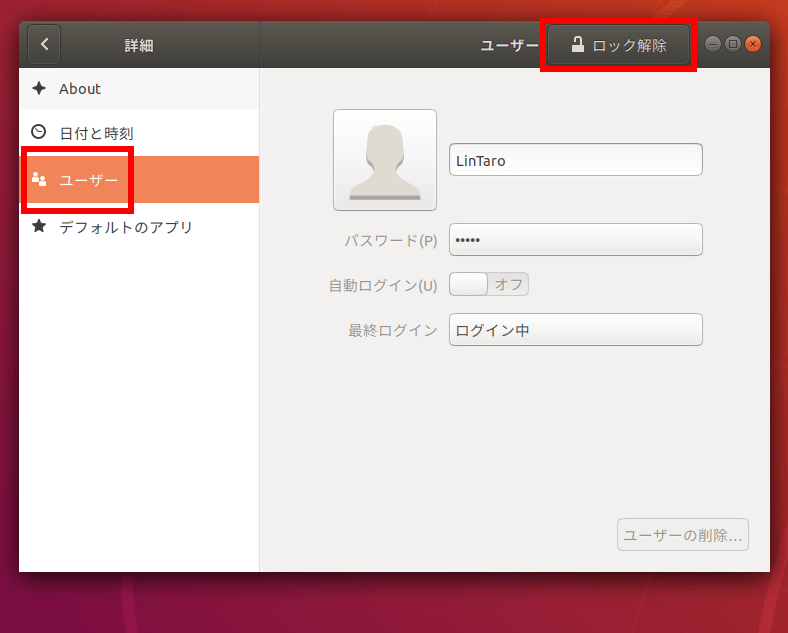
Task: Click the パスワード field
Action: click(x=576, y=240)
